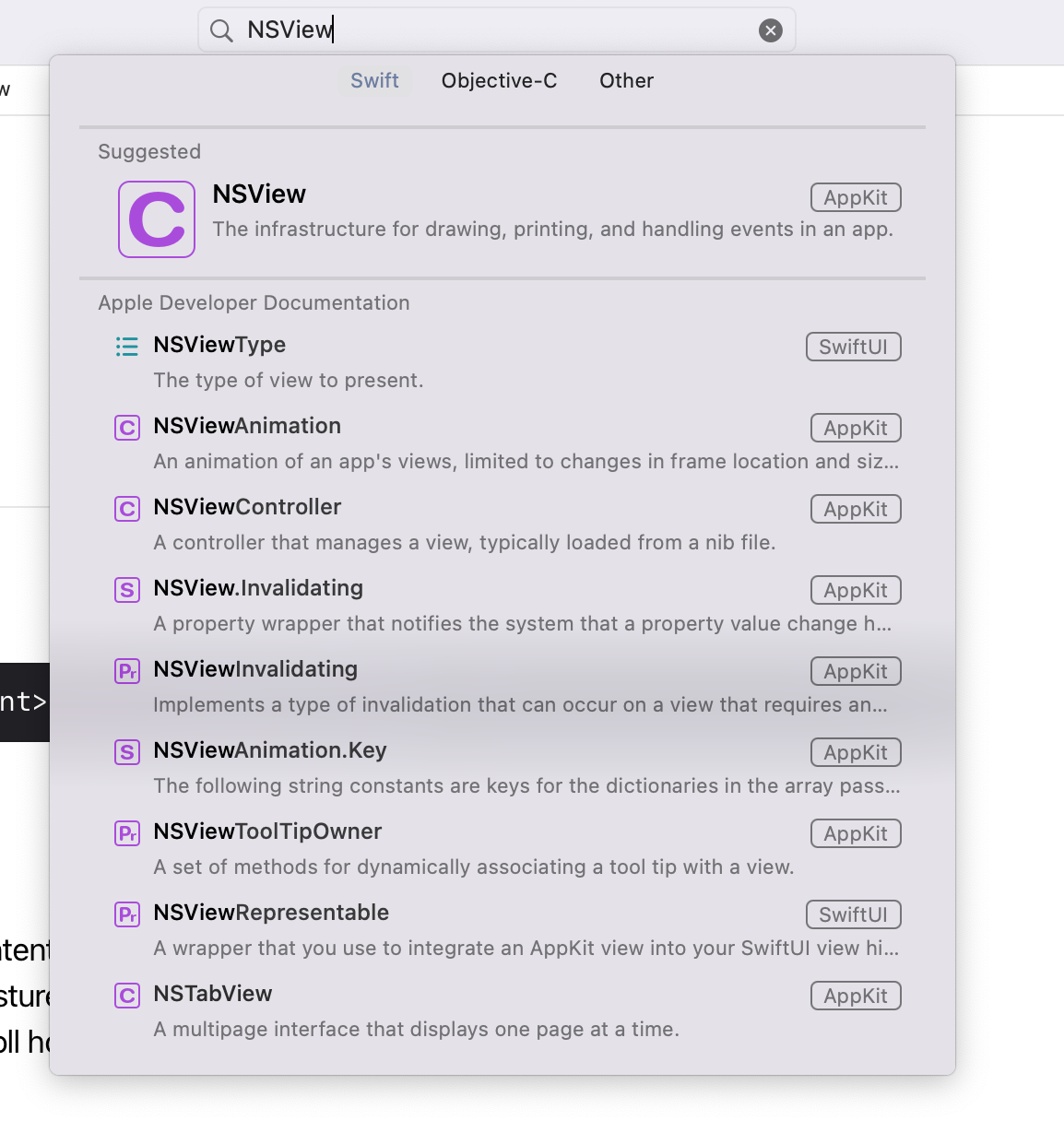1064x1132 pixels.
Task: Click the magnifying glass search icon
Action: pyautogui.click(x=221, y=30)
